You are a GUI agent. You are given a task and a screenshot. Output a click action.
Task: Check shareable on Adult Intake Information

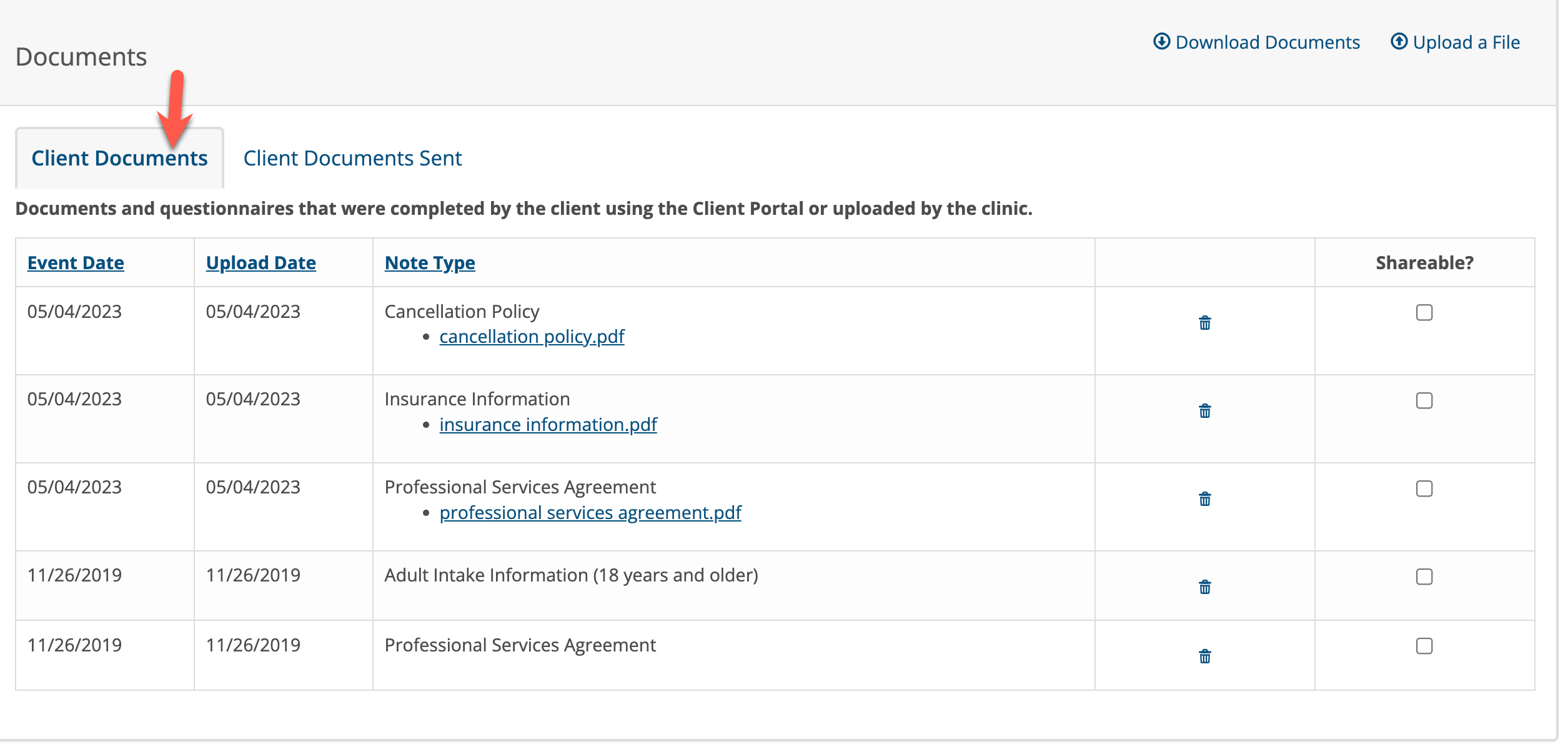tap(1424, 578)
